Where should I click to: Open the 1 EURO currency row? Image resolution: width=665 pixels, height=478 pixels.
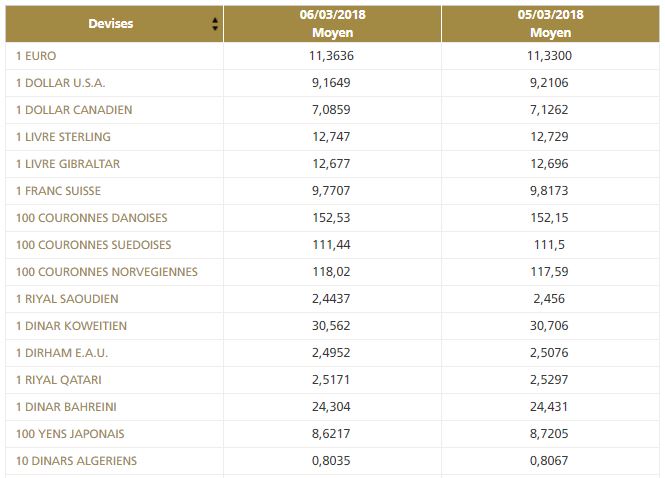click(37, 56)
